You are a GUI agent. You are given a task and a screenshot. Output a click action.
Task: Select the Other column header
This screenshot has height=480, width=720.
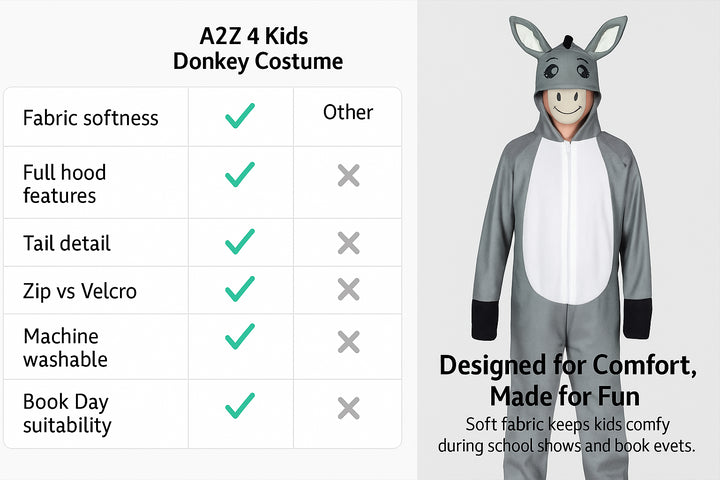(x=348, y=112)
